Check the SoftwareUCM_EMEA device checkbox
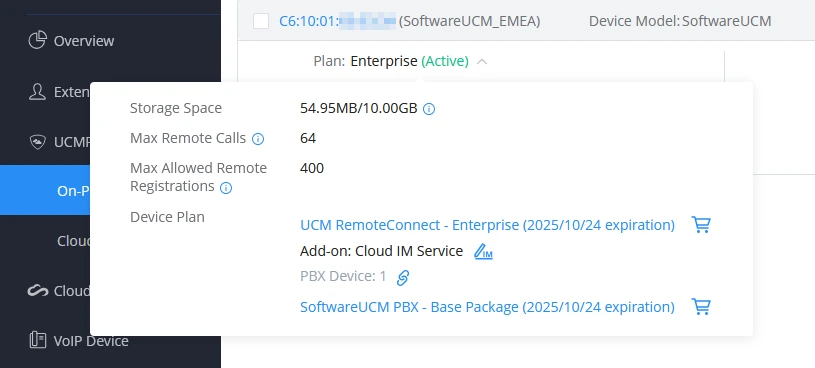This screenshot has width=815, height=368. point(261,21)
